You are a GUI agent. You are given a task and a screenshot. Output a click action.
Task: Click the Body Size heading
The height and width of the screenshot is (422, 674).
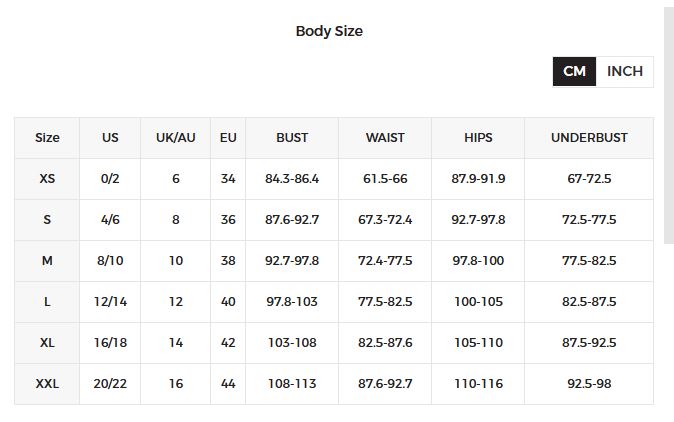pos(329,31)
